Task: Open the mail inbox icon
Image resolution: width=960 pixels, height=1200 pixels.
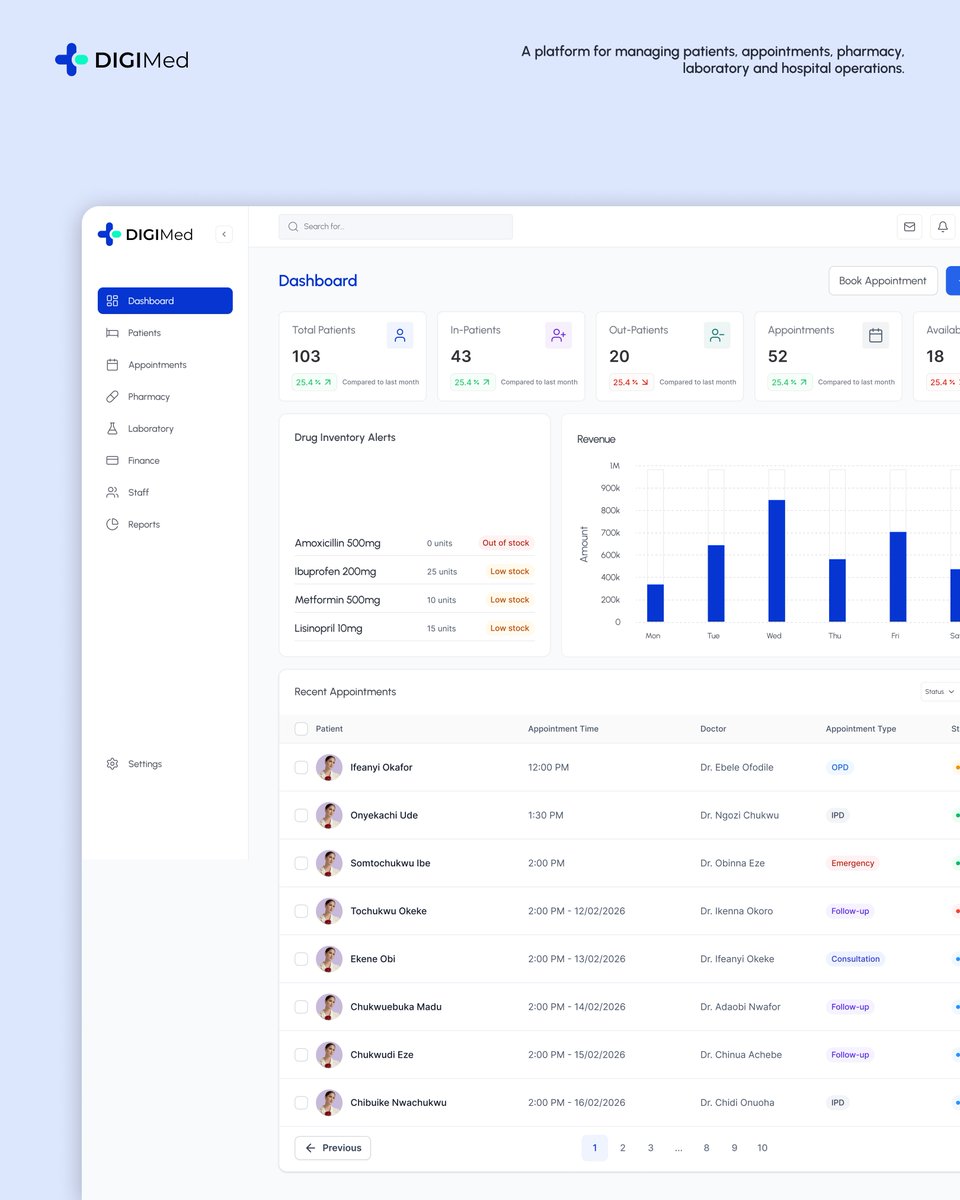Action: [x=909, y=227]
